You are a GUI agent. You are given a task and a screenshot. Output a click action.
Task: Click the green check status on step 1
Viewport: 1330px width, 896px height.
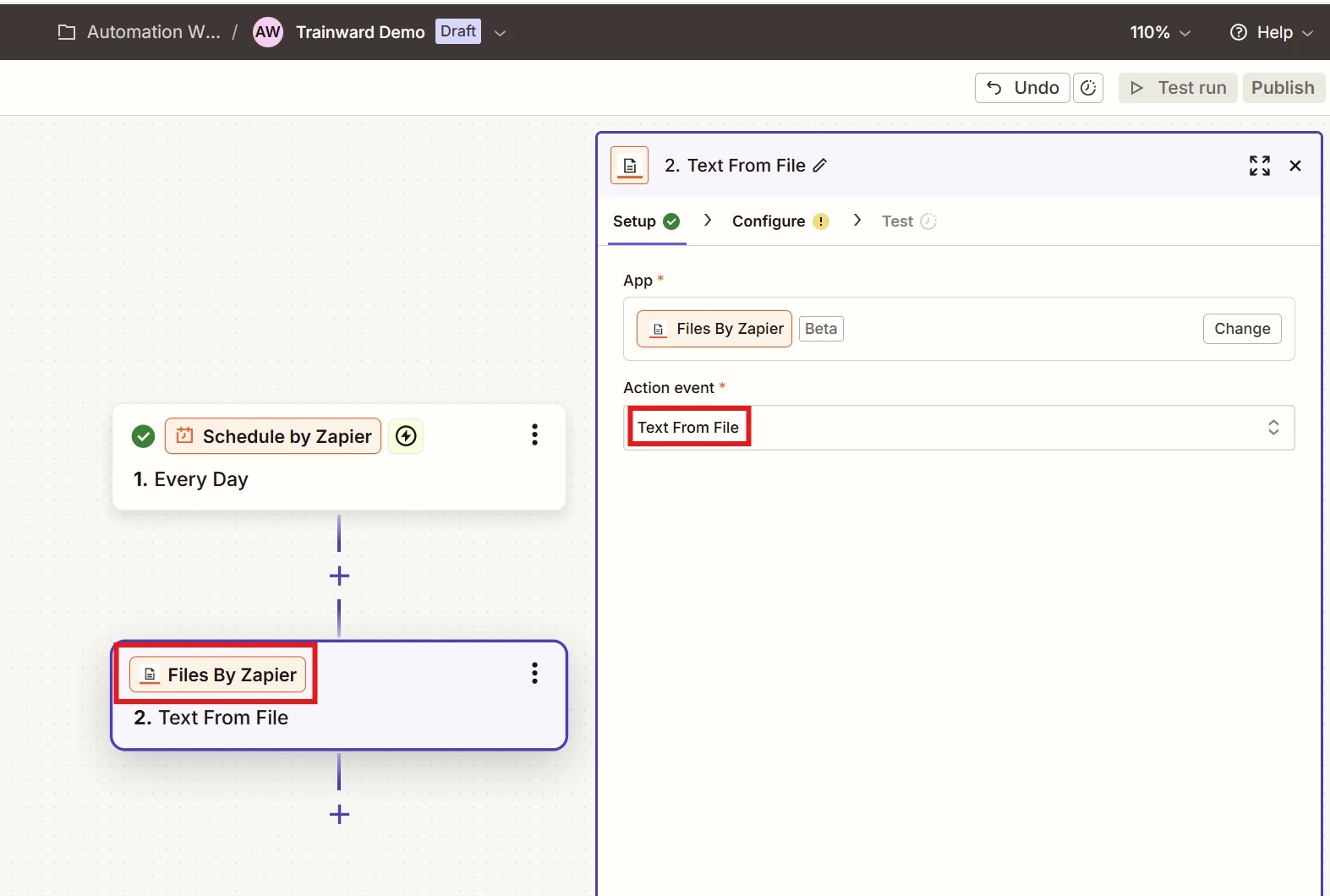144,437
